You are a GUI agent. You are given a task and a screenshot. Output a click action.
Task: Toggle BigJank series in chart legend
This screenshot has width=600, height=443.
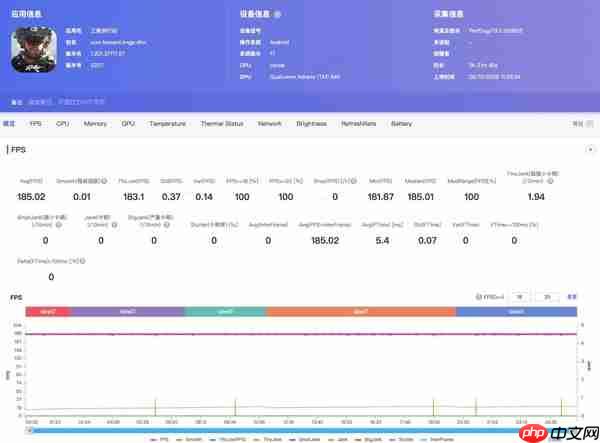point(368,440)
